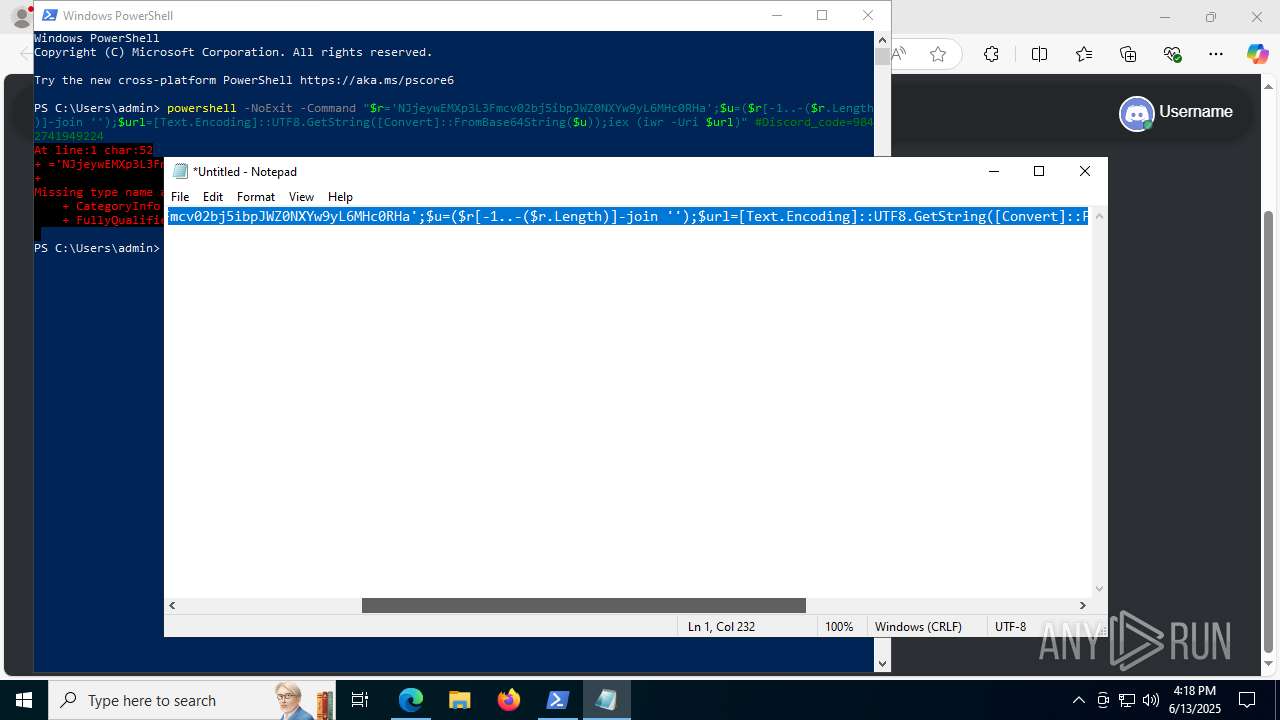Click the Edge profile avatar icon
Viewport: 1280px width, 720px height.
tap(21, 17)
